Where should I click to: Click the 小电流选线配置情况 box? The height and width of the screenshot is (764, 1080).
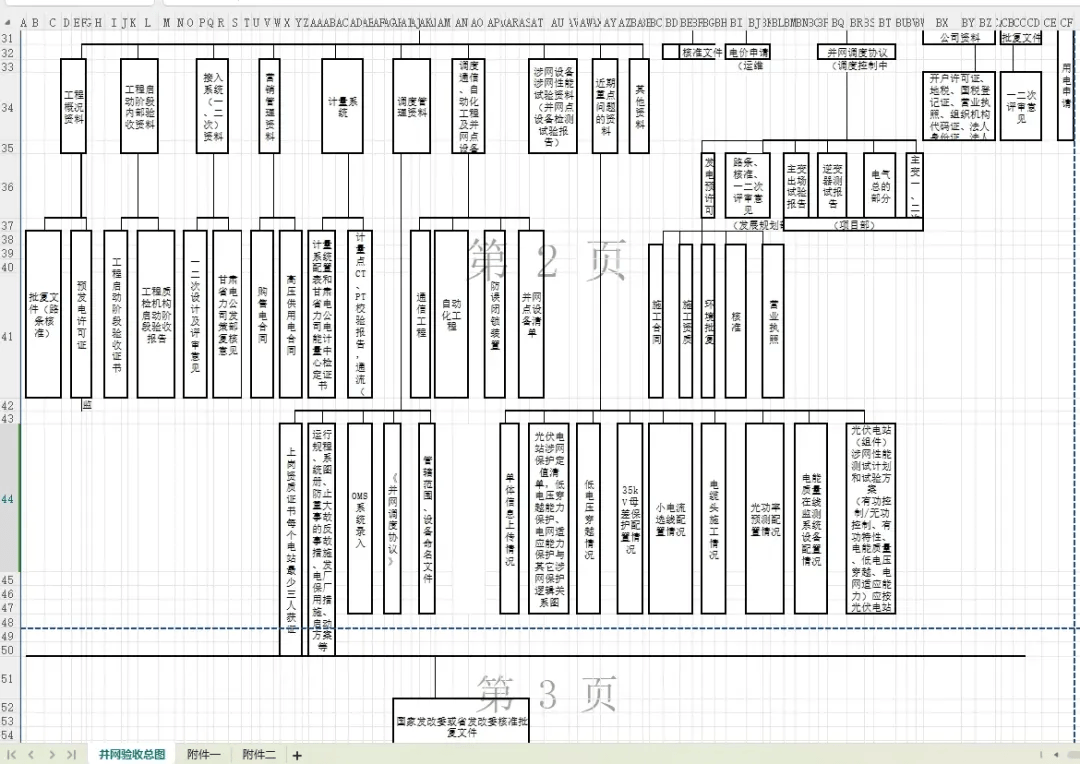pyautogui.click(x=670, y=518)
